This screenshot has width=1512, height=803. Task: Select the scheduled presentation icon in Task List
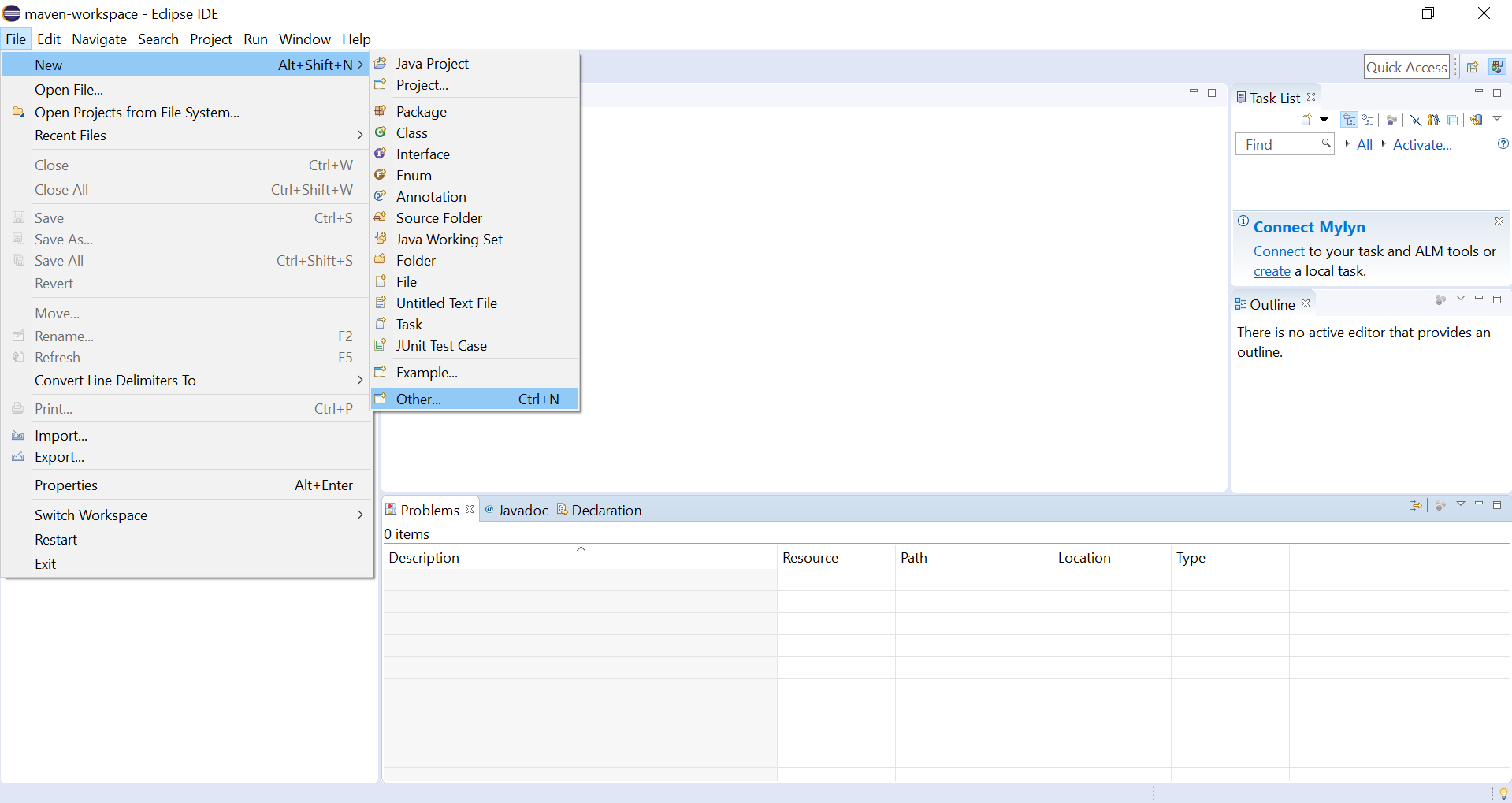(x=1369, y=120)
